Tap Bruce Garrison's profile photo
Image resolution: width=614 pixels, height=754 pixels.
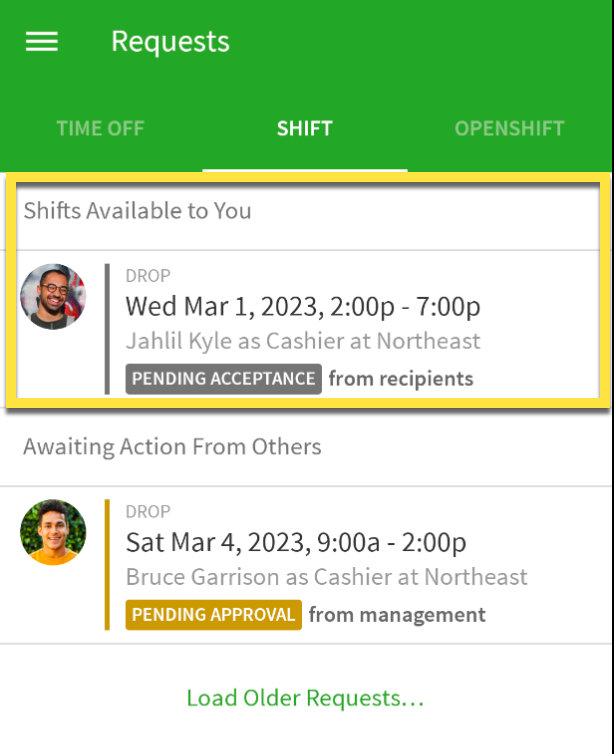pyautogui.click(x=53, y=532)
